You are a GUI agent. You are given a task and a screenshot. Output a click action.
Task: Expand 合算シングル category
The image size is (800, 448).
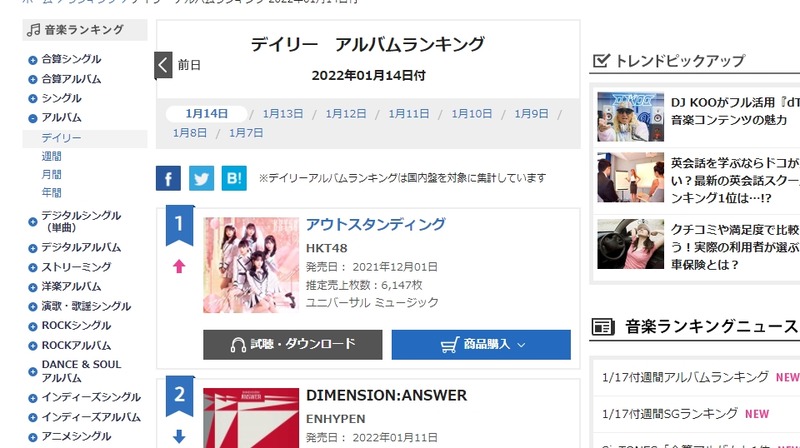tap(33, 60)
